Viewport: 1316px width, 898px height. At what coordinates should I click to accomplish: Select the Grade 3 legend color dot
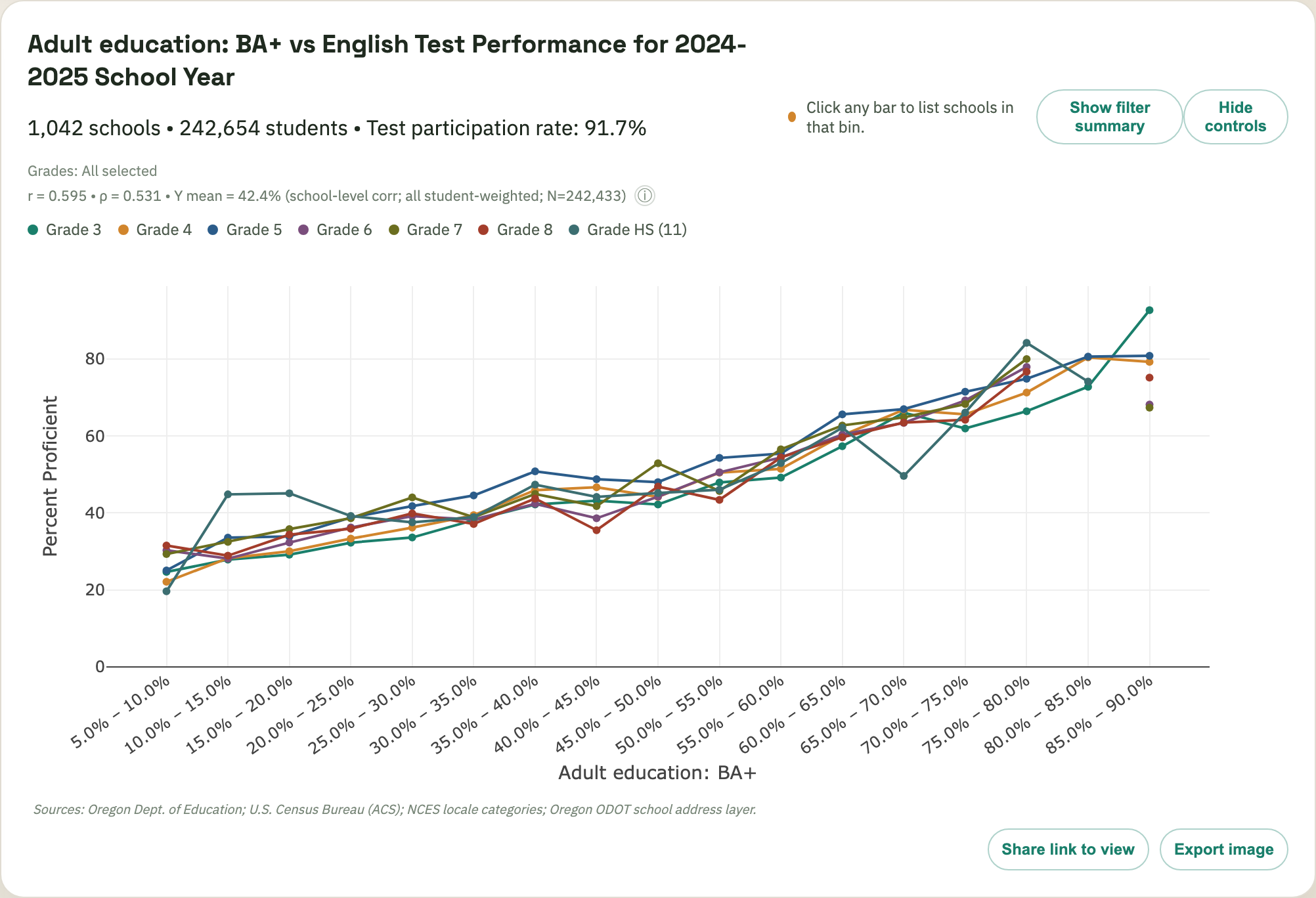point(32,230)
